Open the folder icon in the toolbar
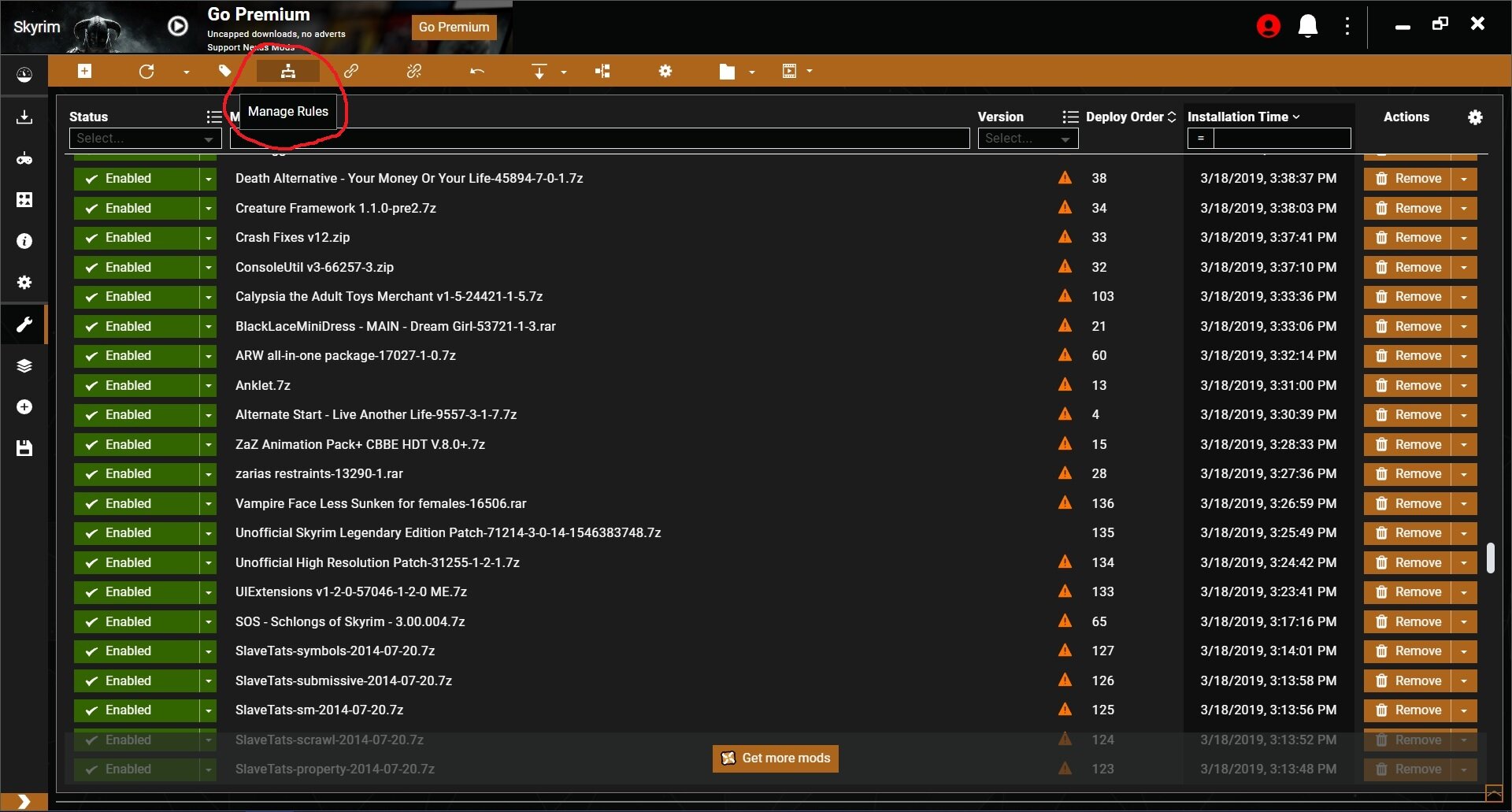Viewport: 1512px width, 812px height. coord(727,72)
